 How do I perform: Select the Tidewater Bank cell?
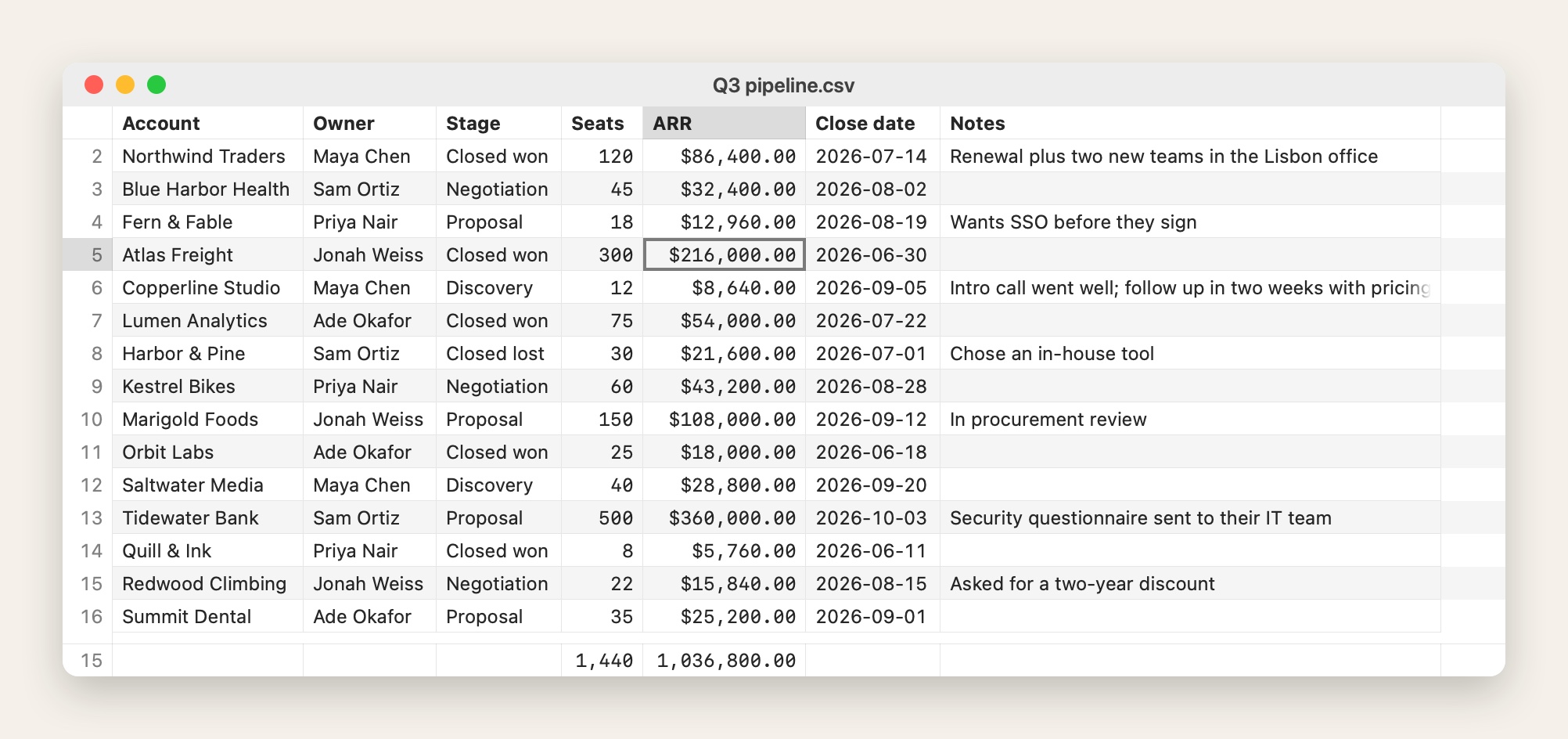coord(207,517)
